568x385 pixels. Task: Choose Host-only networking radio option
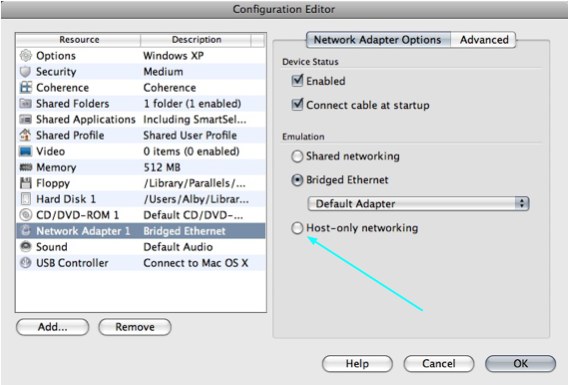297,228
